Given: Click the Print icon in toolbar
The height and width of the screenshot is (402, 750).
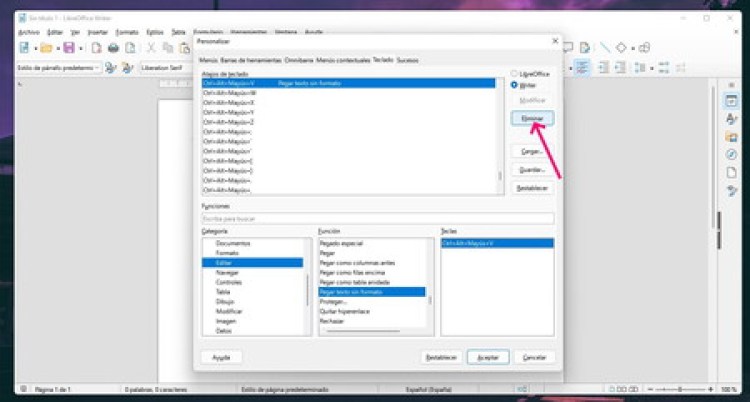Looking at the screenshot, I should (113, 47).
